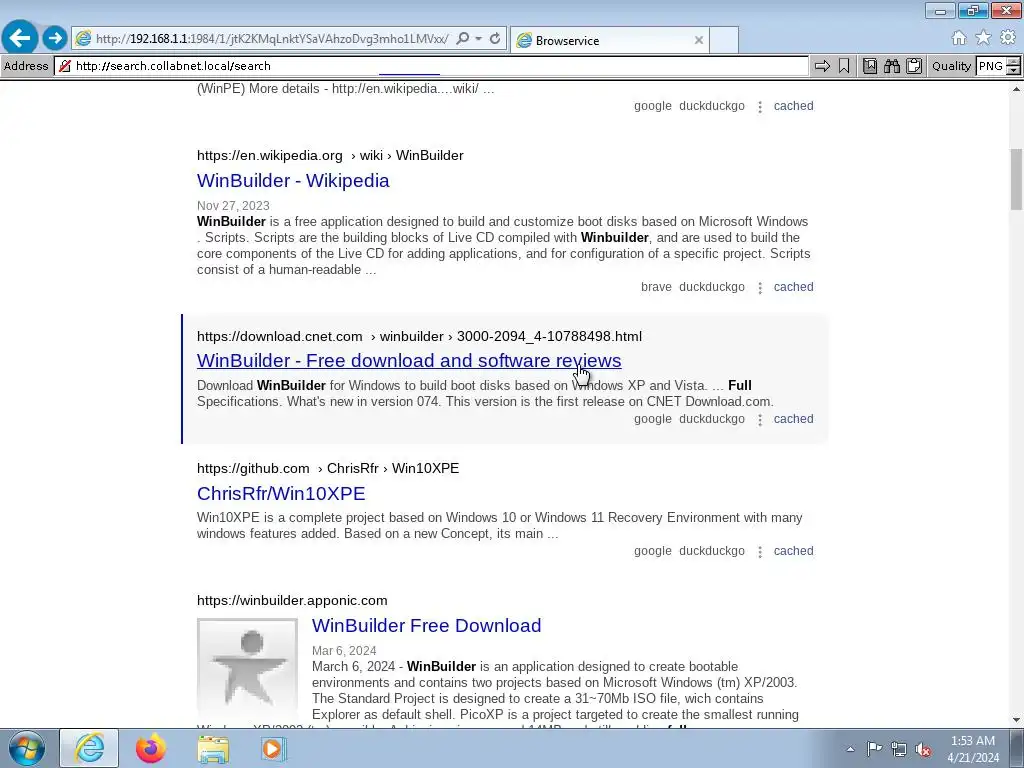Click the muted volume tray icon
This screenshot has height=768, width=1024.
(x=923, y=749)
